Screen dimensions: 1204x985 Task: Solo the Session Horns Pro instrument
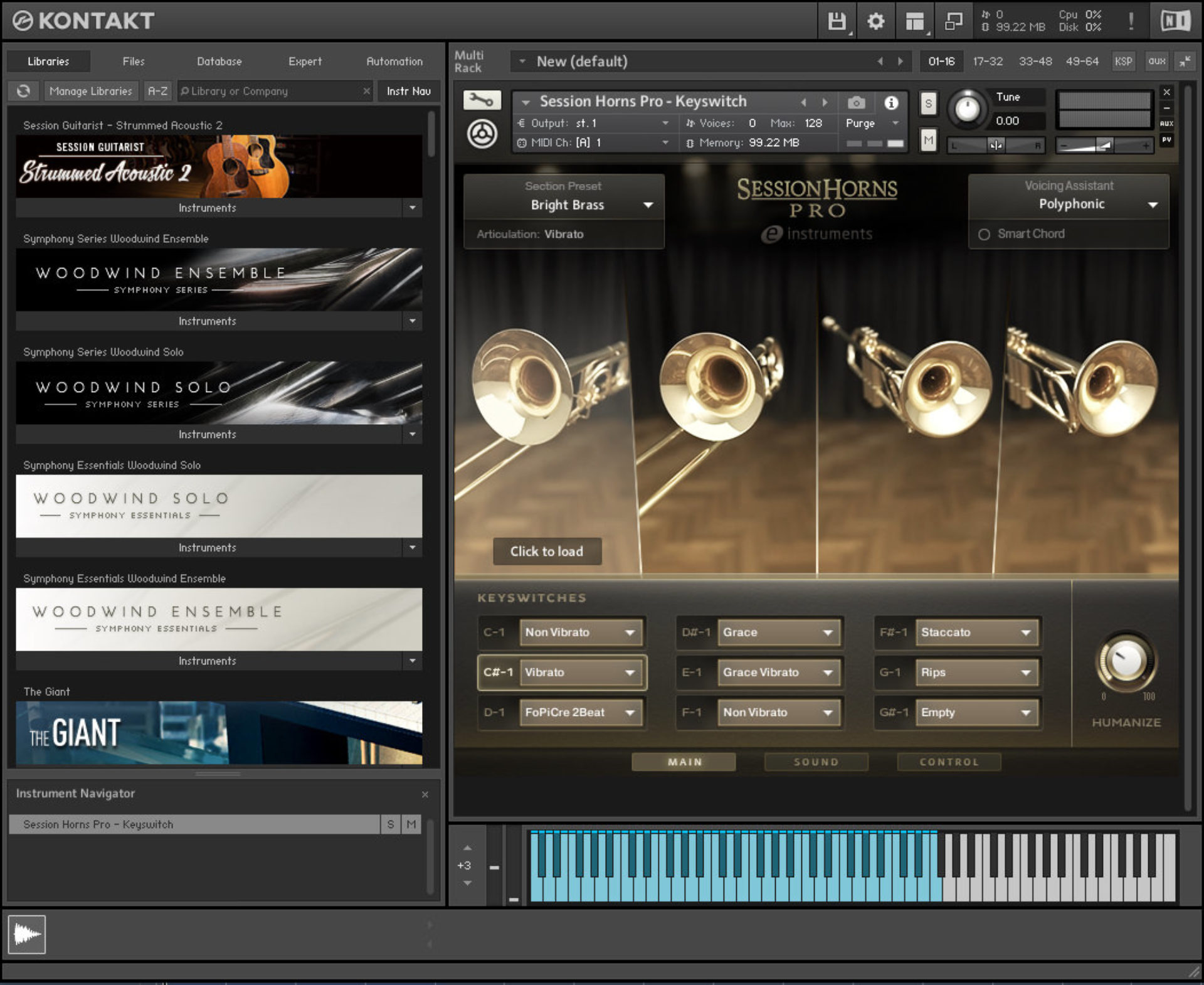click(928, 105)
